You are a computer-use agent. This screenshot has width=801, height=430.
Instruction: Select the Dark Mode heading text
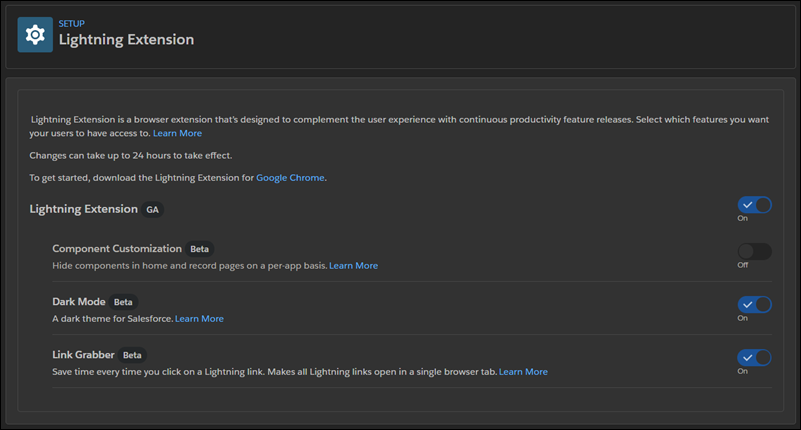(79, 302)
